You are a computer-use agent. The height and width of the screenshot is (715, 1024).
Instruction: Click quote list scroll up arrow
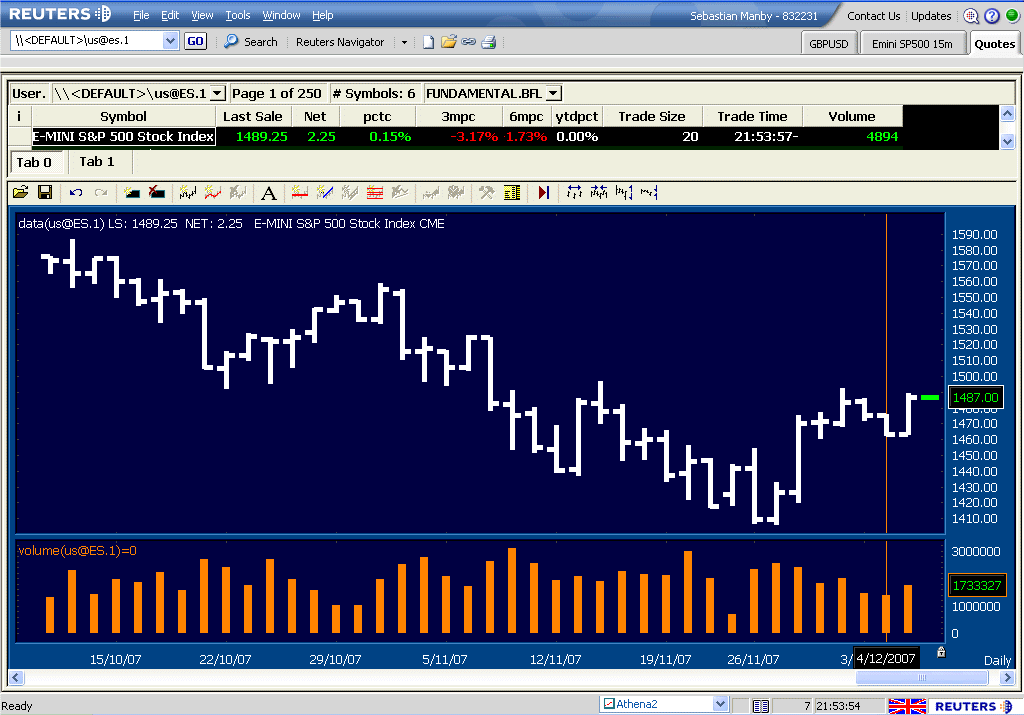click(1007, 114)
